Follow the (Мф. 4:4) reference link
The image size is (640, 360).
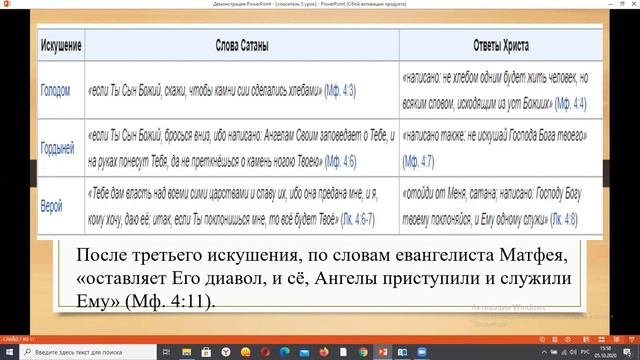click(x=571, y=104)
